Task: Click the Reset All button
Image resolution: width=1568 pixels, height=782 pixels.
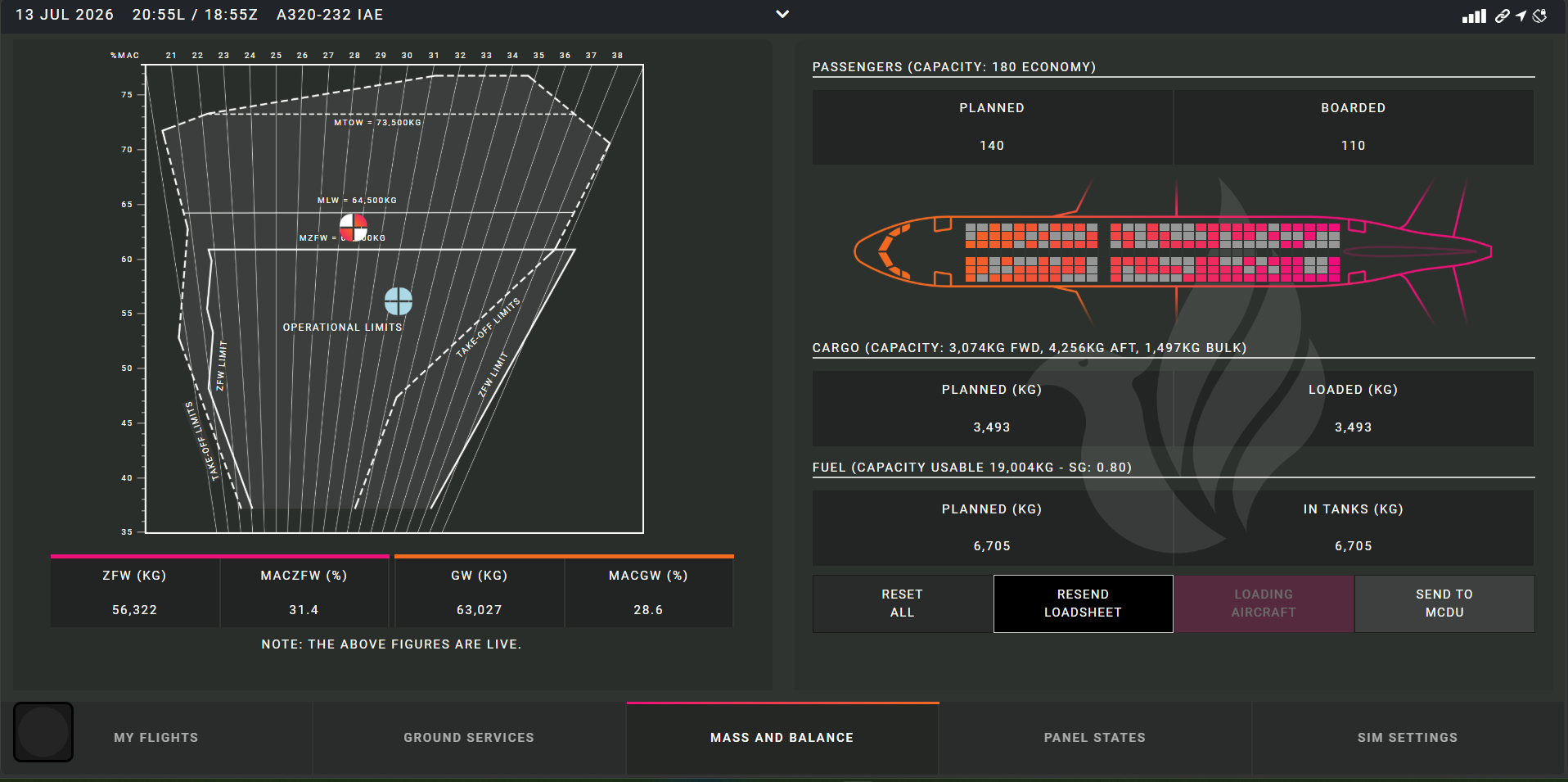Action: tap(902, 603)
